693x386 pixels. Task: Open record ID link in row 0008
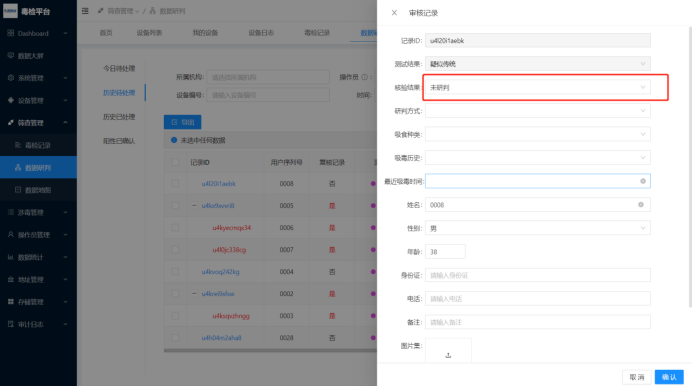(218, 183)
